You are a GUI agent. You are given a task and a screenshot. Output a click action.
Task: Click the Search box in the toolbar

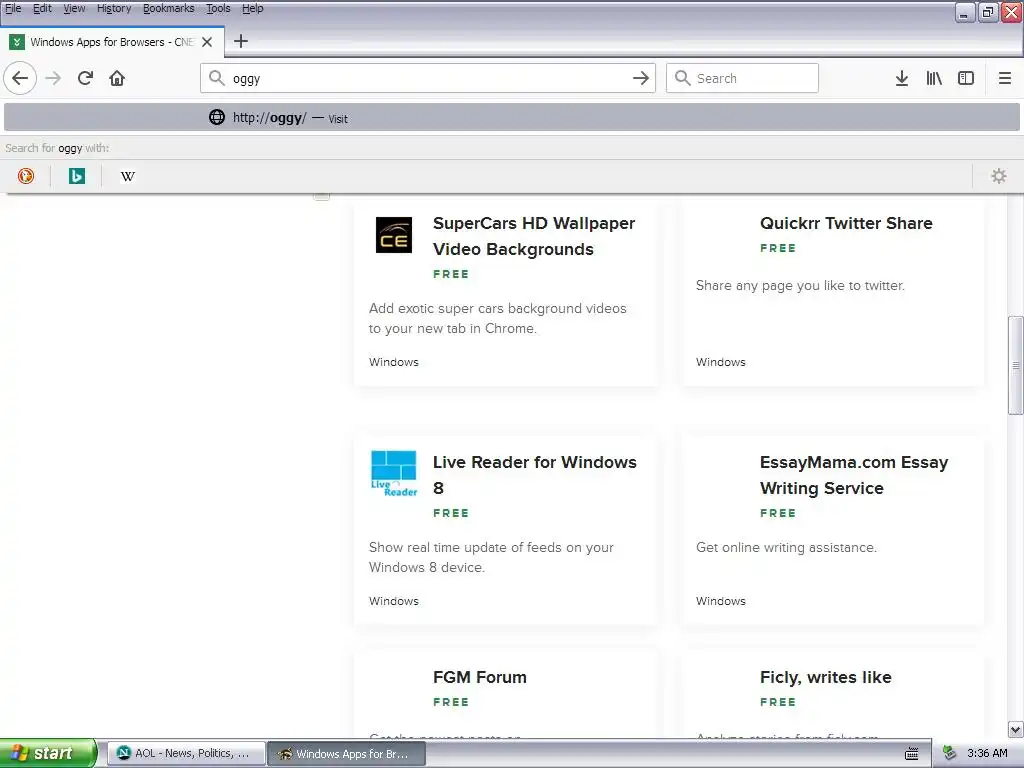point(742,78)
